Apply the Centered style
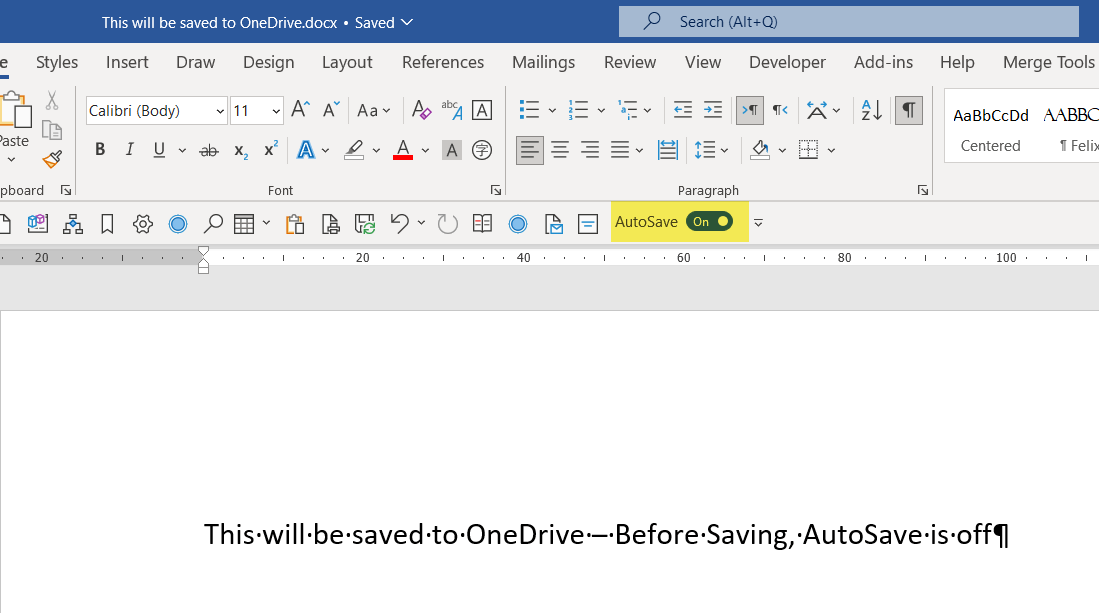 (x=990, y=128)
